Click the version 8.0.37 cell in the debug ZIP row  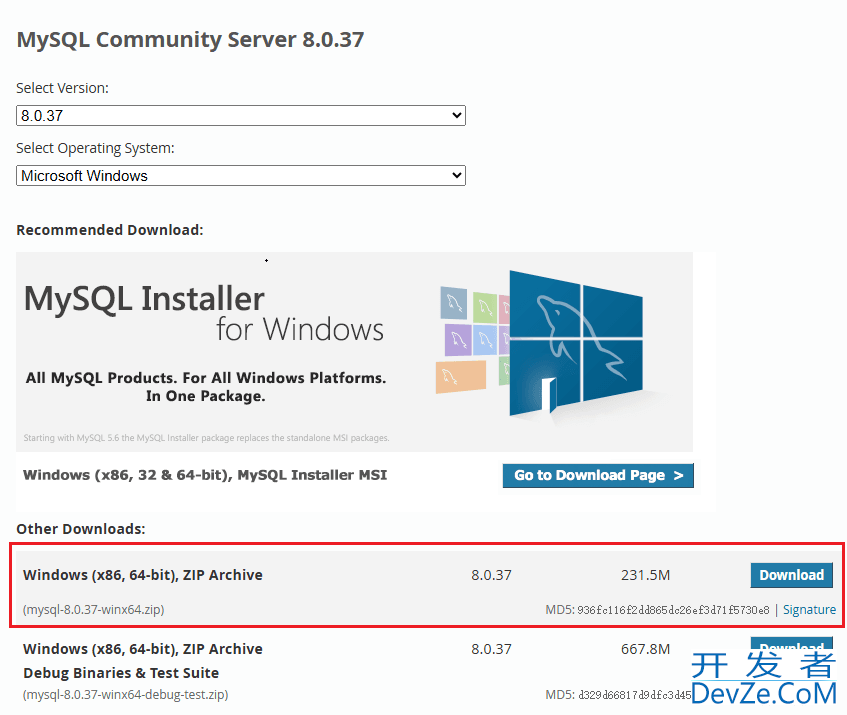pos(491,649)
